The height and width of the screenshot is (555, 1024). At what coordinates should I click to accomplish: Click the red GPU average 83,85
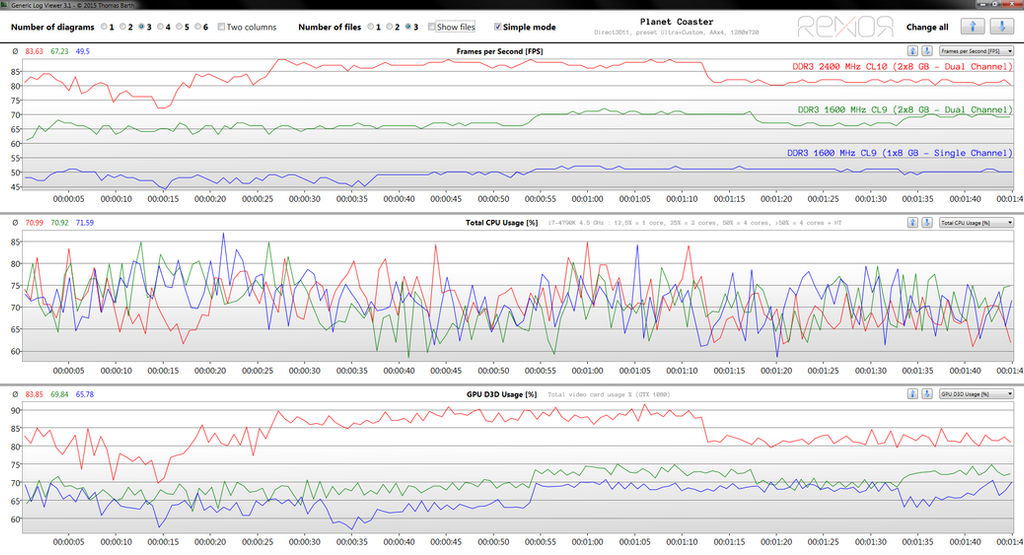point(34,394)
